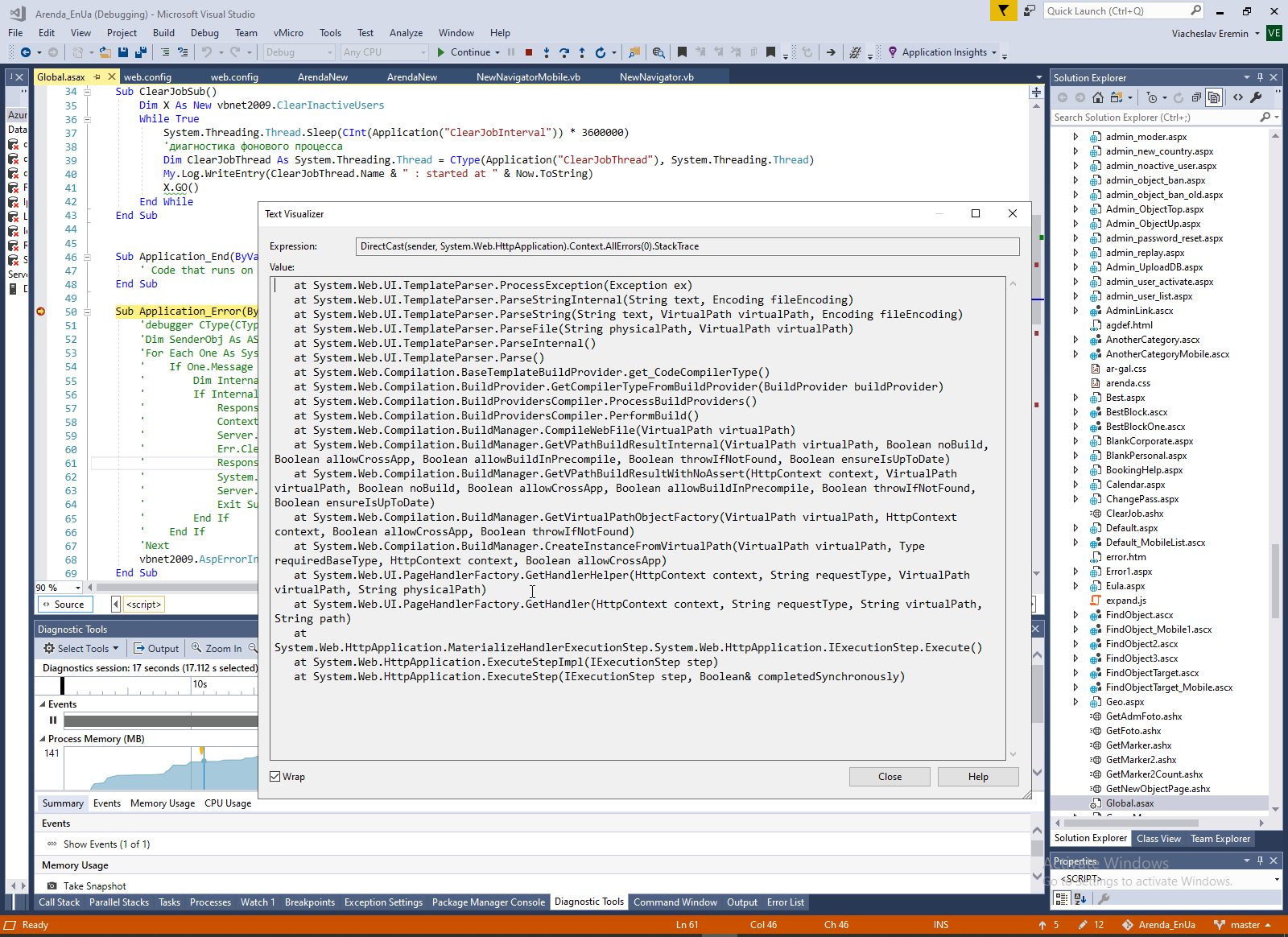
Task: Open the Select Tools dropdown
Action: [81, 648]
